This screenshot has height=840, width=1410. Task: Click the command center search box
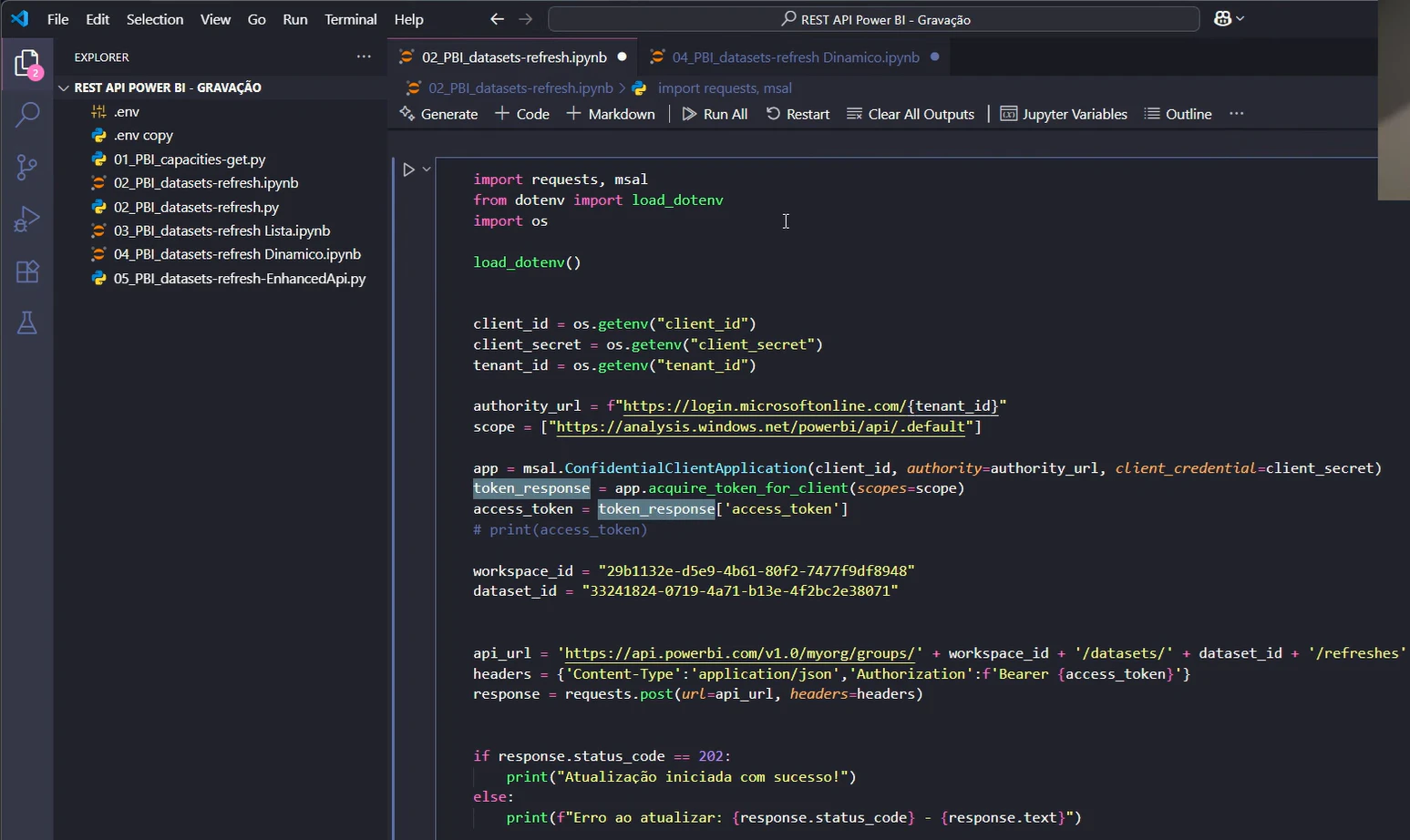tap(873, 19)
